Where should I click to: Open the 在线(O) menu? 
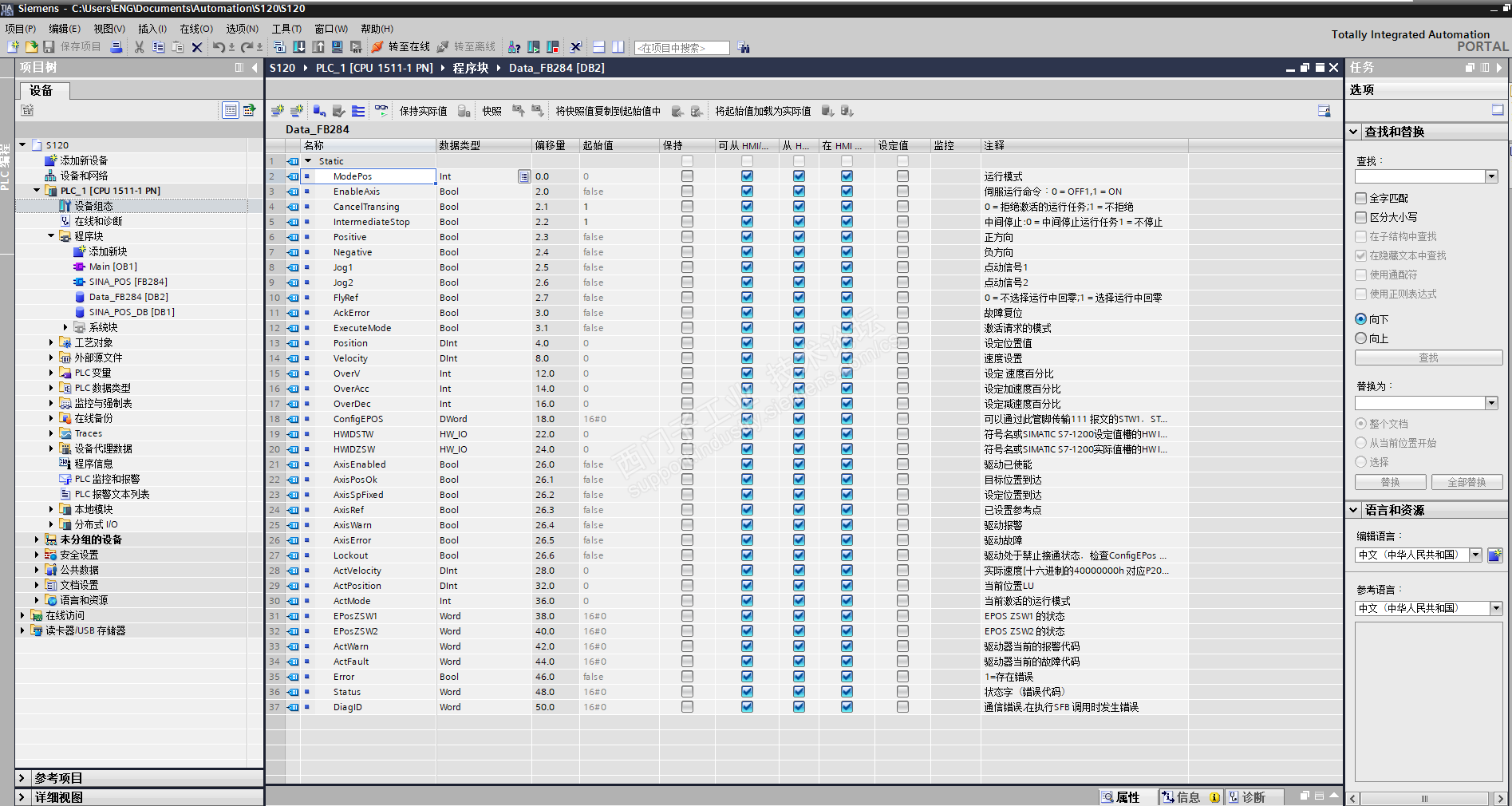point(196,29)
